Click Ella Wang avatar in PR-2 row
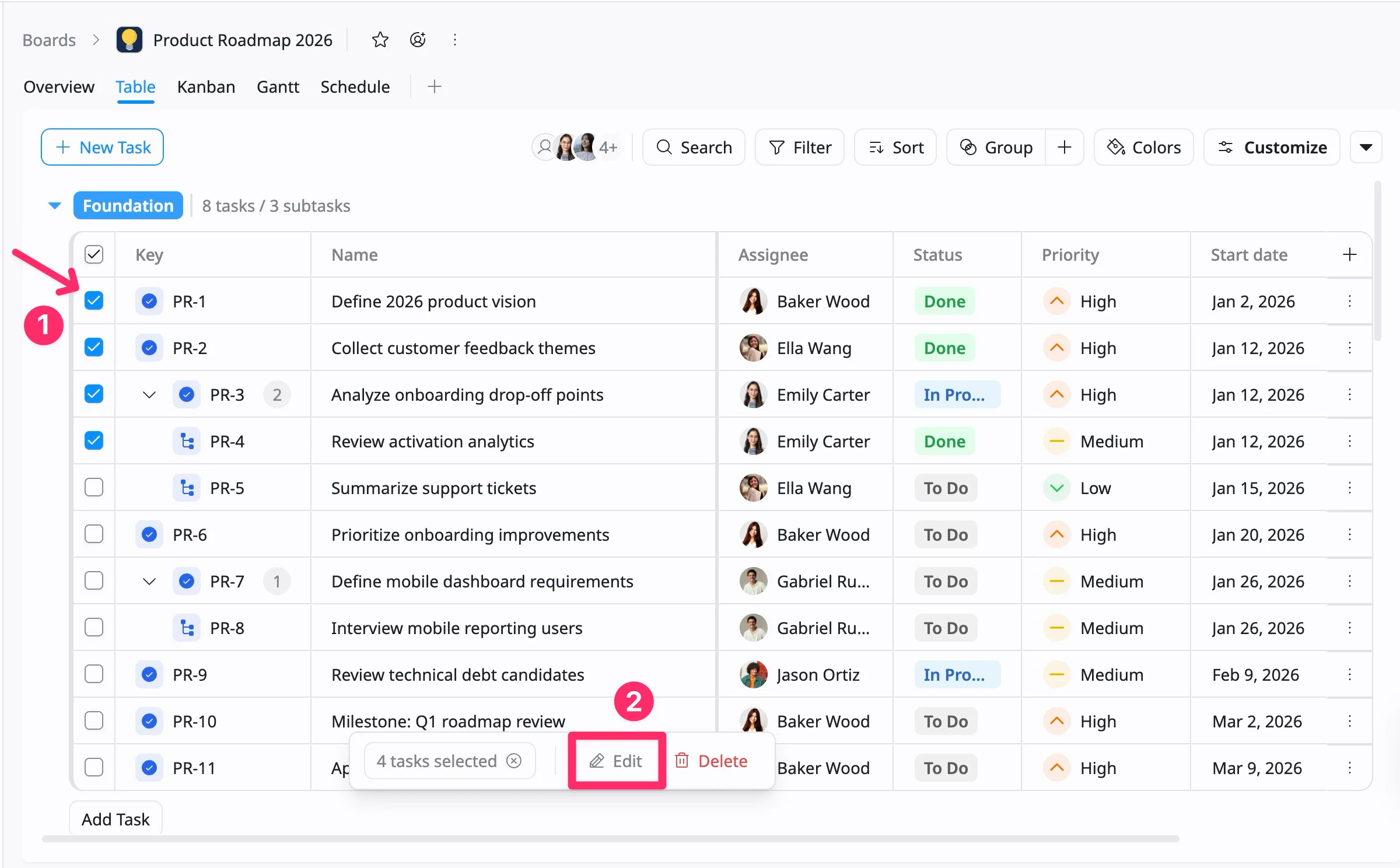Screen dimensions: 1400x868 [x=753, y=348]
